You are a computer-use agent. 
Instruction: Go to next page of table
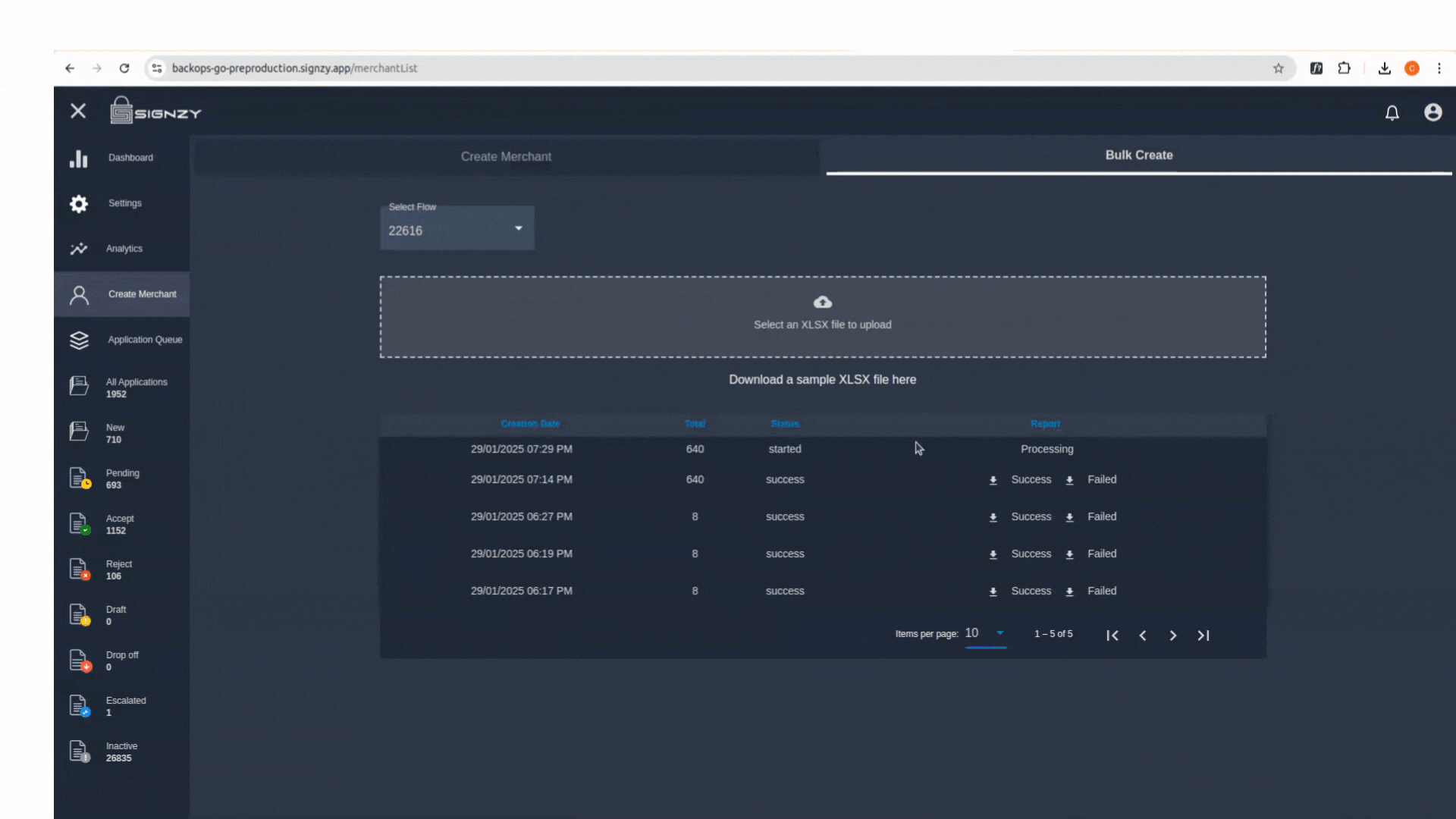click(x=1173, y=635)
